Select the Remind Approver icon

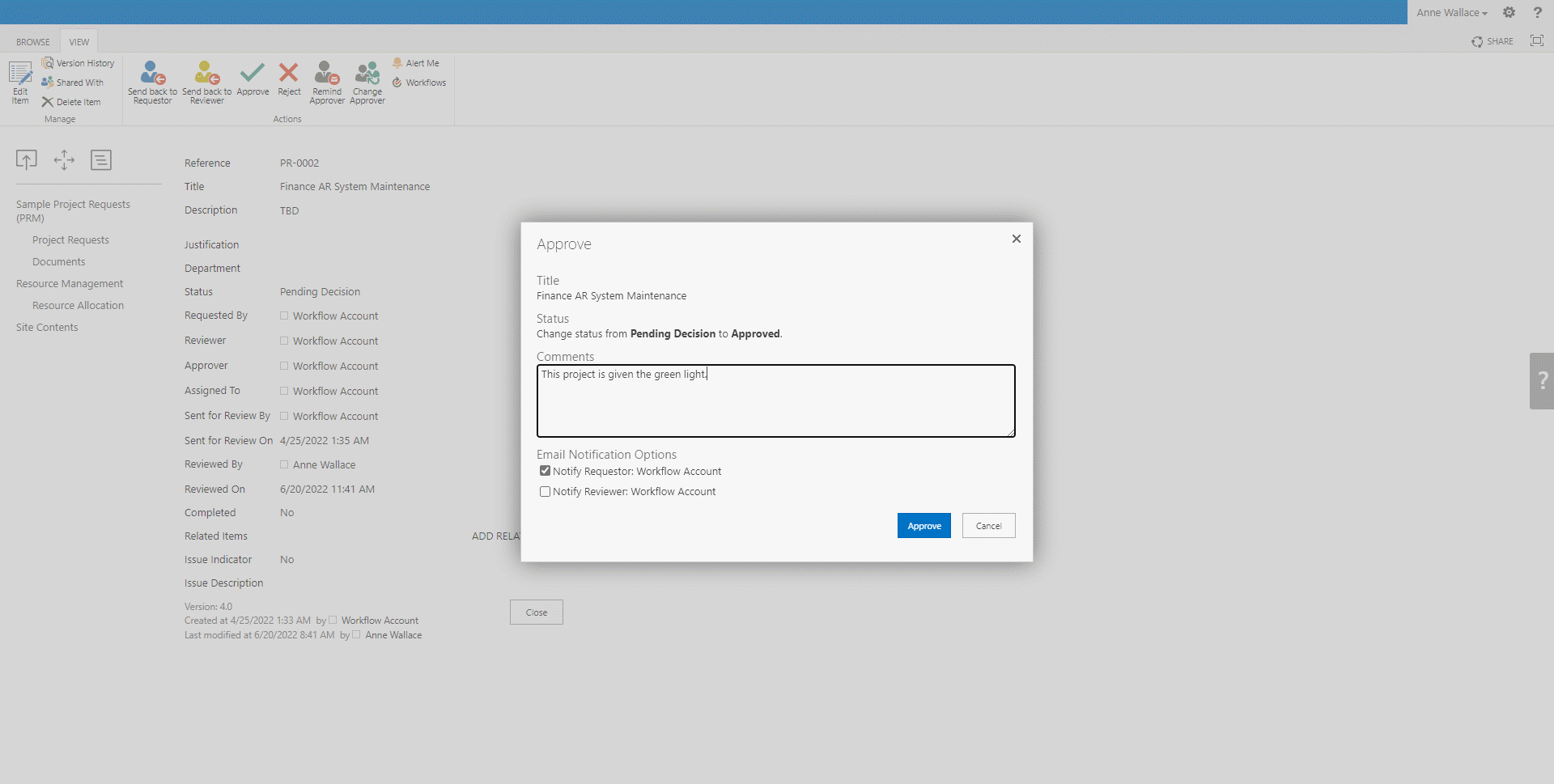pyautogui.click(x=327, y=74)
